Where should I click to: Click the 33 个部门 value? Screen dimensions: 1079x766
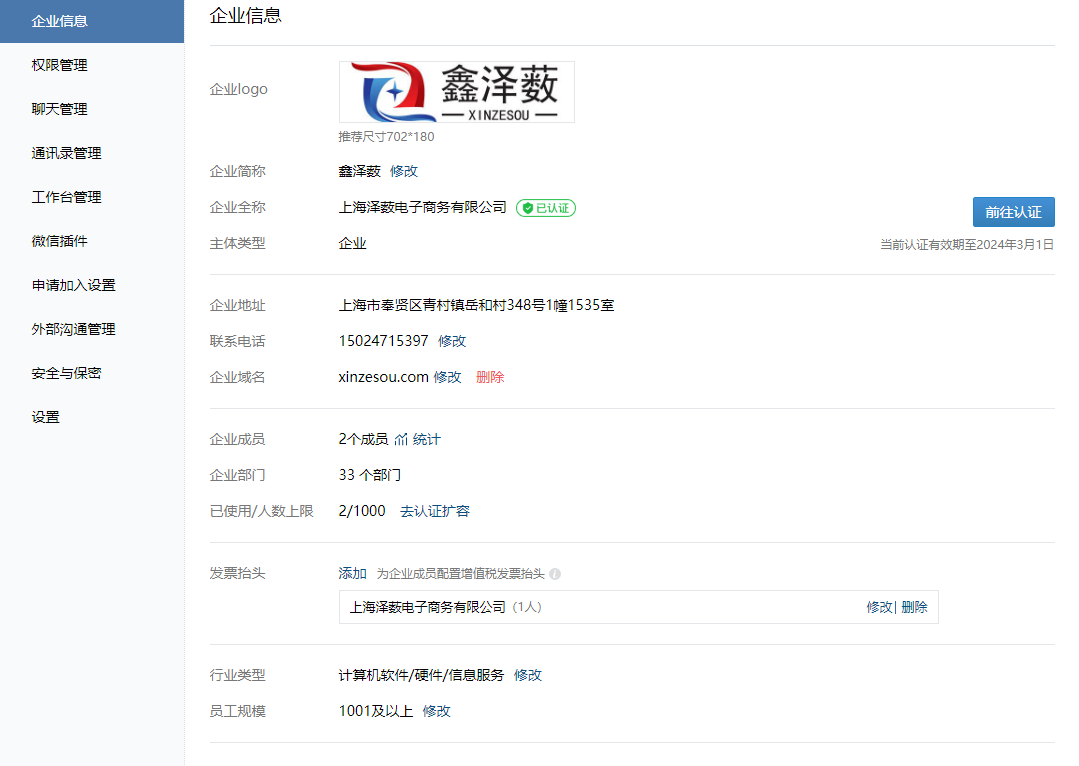[x=370, y=475]
